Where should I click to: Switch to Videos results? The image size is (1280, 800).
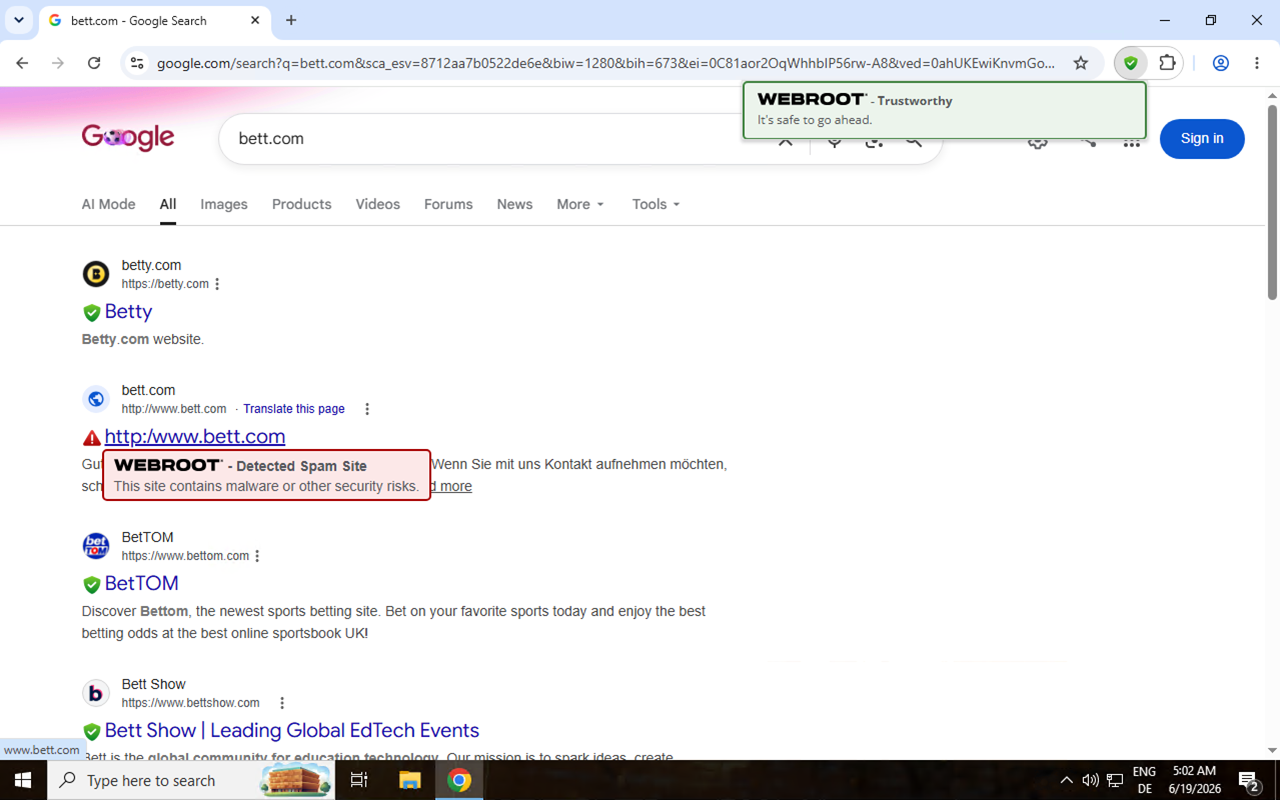point(378,204)
